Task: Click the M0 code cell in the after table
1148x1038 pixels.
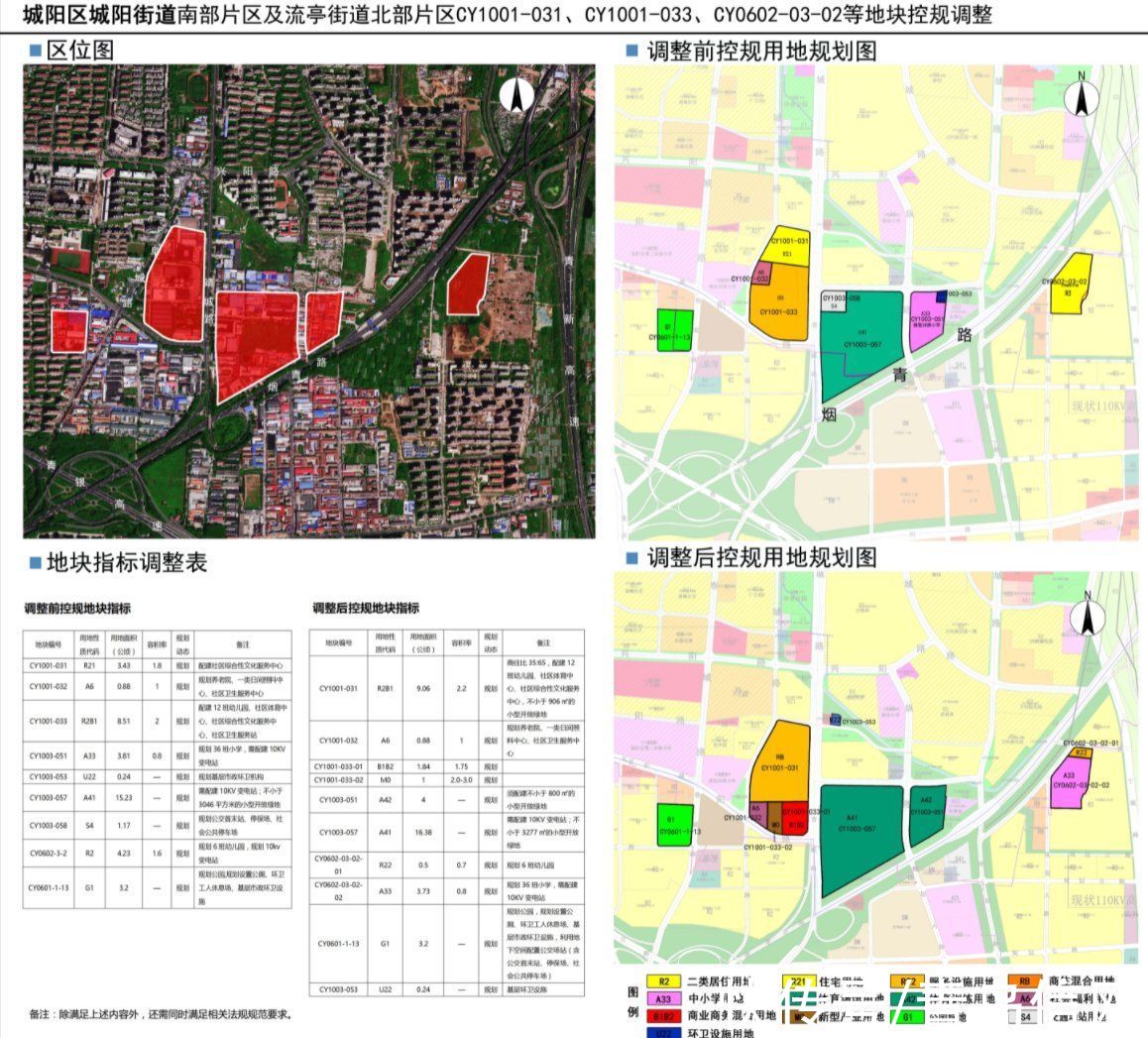Action: tap(385, 779)
